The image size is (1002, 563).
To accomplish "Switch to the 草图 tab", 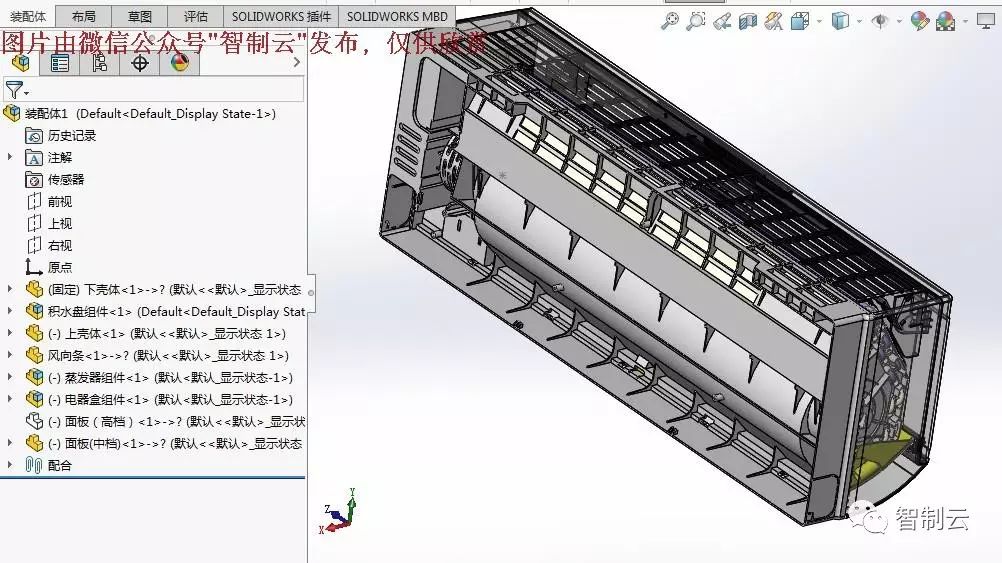I will (140, 16).
